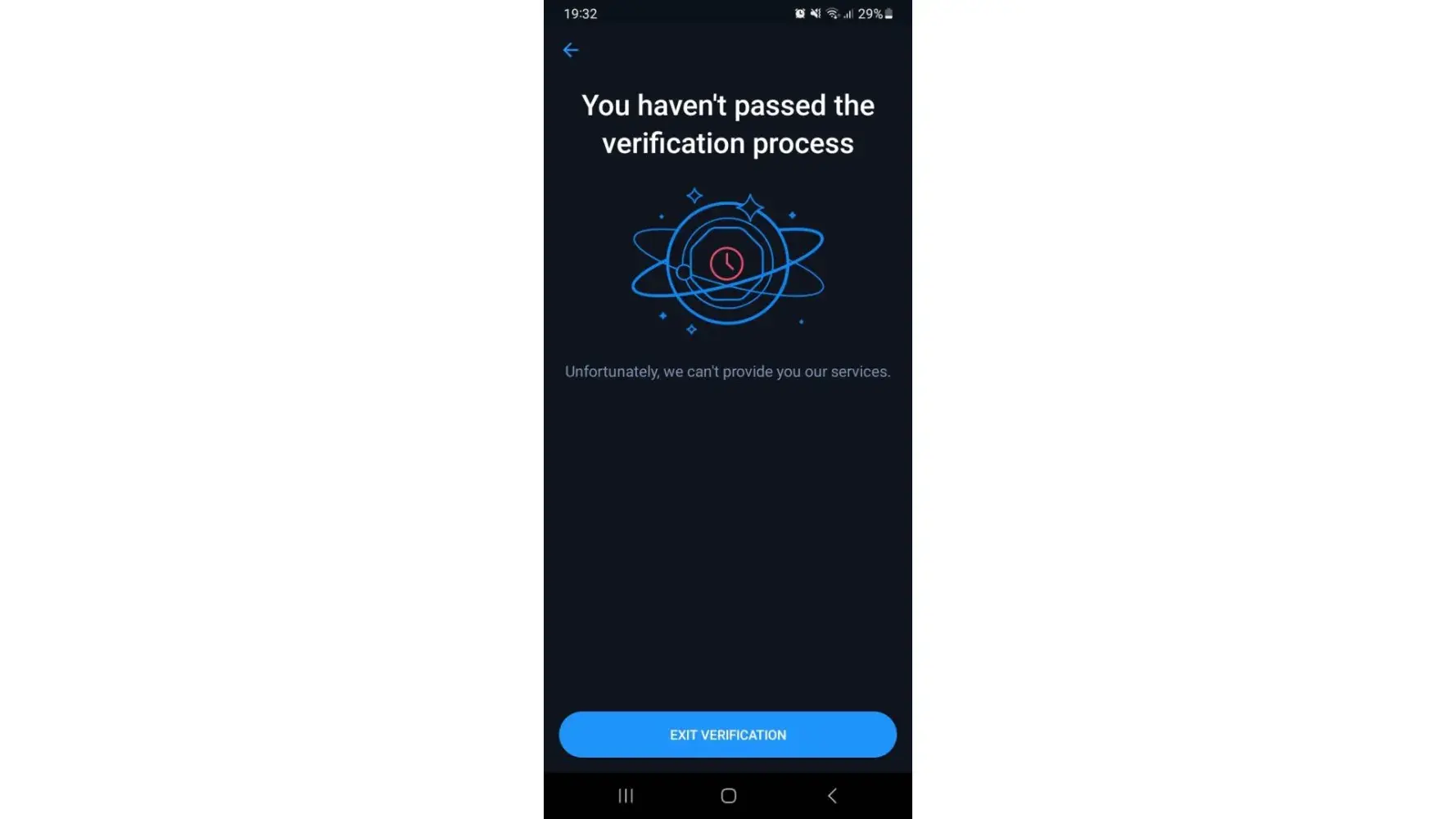Viewport: 1456px width, 819px height.
Task: Tap the Android back chevron in navigation bar
Action: 832,795
